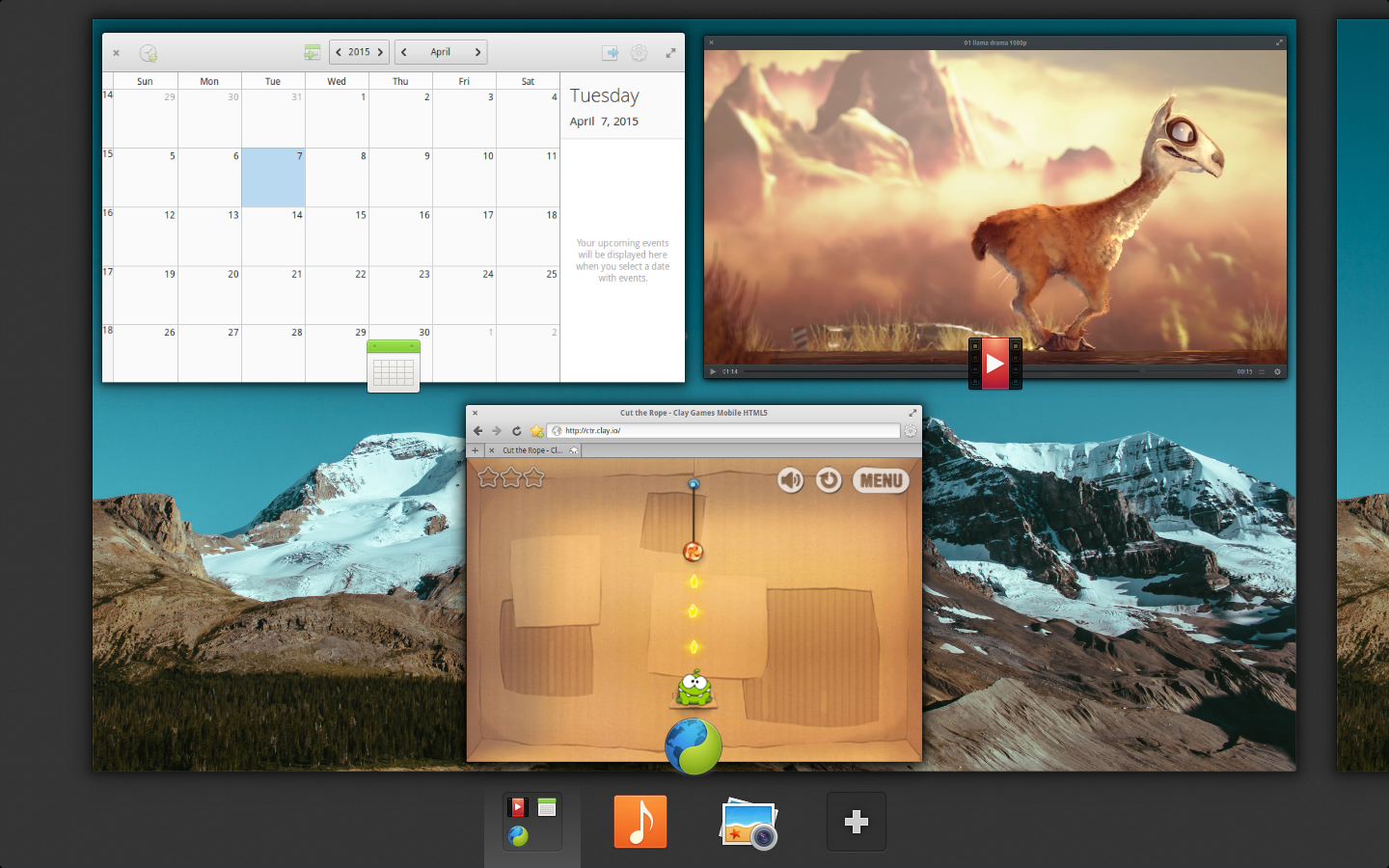Click the Om Nom frog character

point(694,689)
